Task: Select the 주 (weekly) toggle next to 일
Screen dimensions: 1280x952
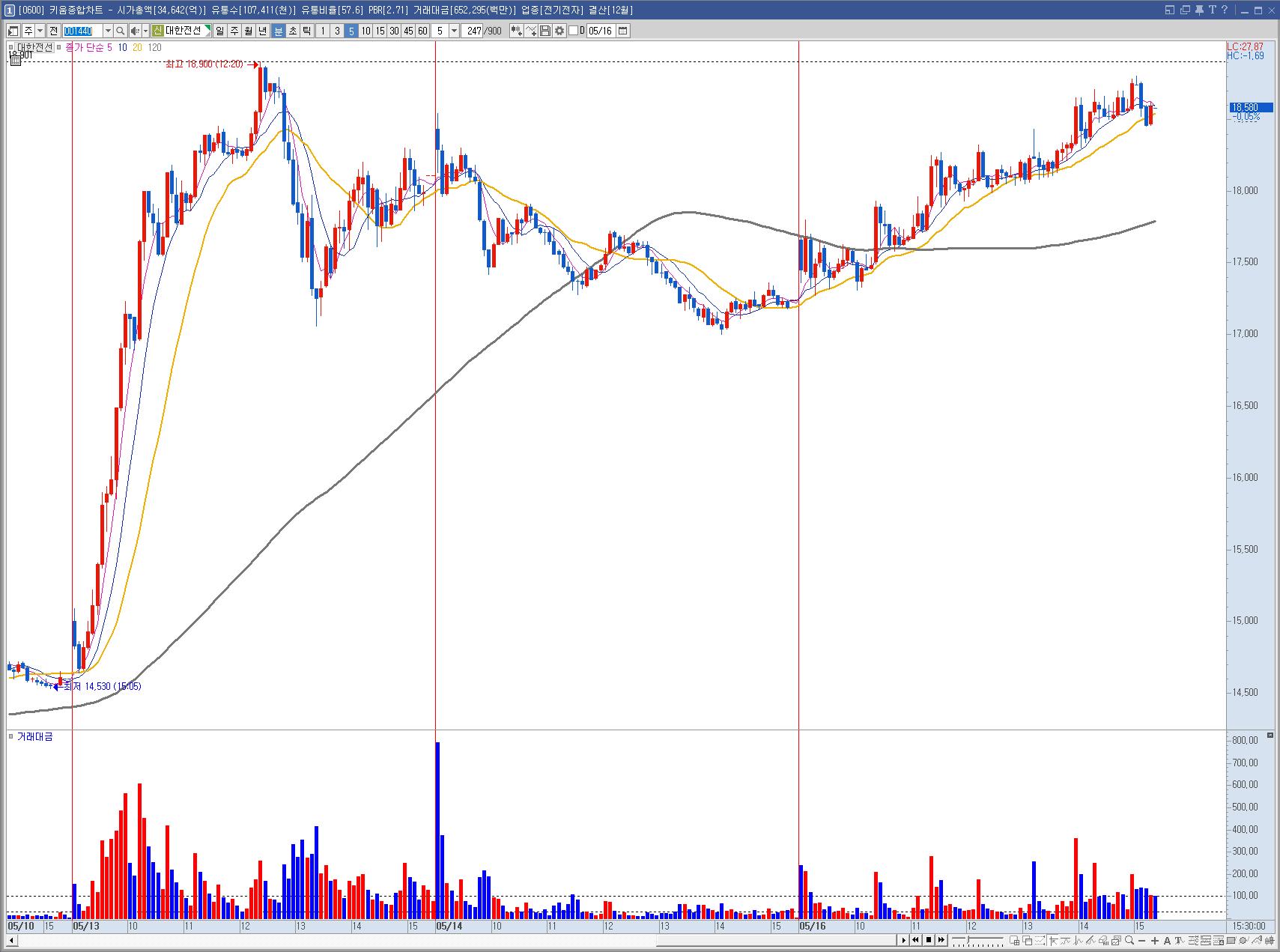Action: [234, 31]
